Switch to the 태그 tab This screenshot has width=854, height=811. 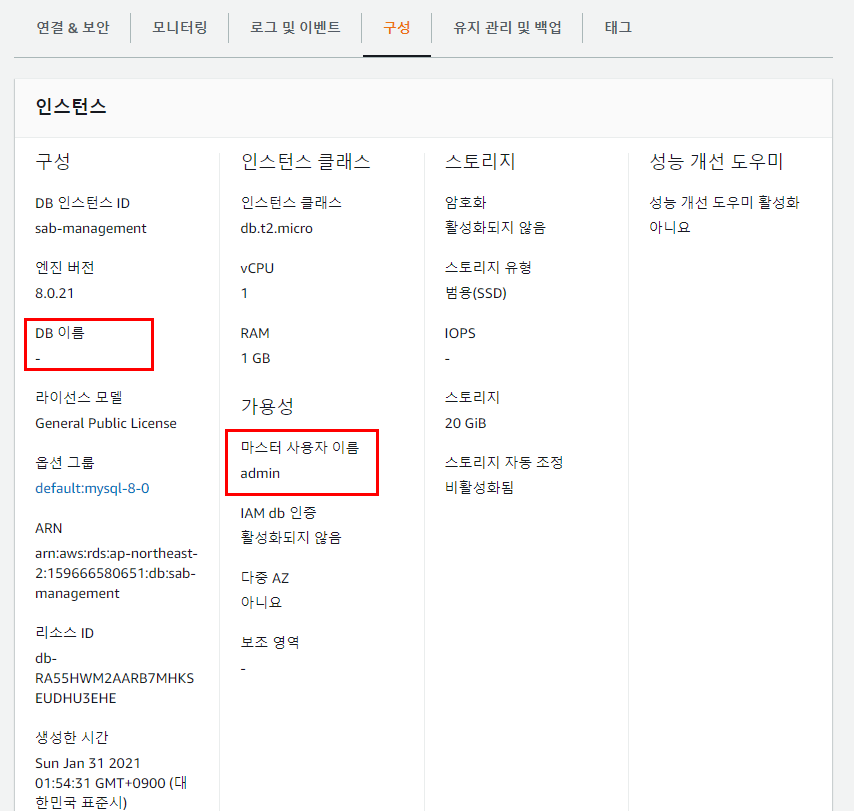point(618,27)
